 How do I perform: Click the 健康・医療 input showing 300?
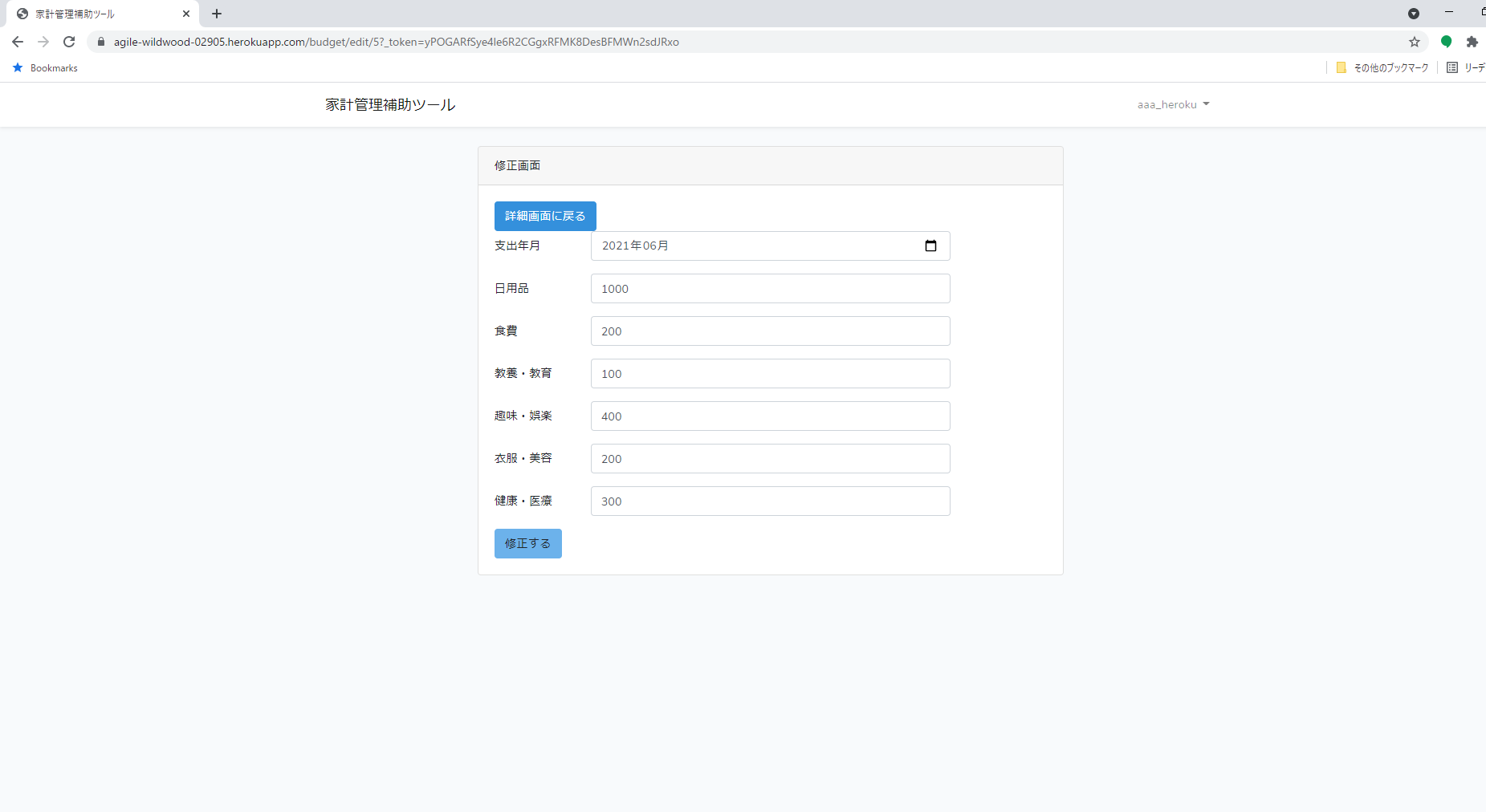[771, 501]
